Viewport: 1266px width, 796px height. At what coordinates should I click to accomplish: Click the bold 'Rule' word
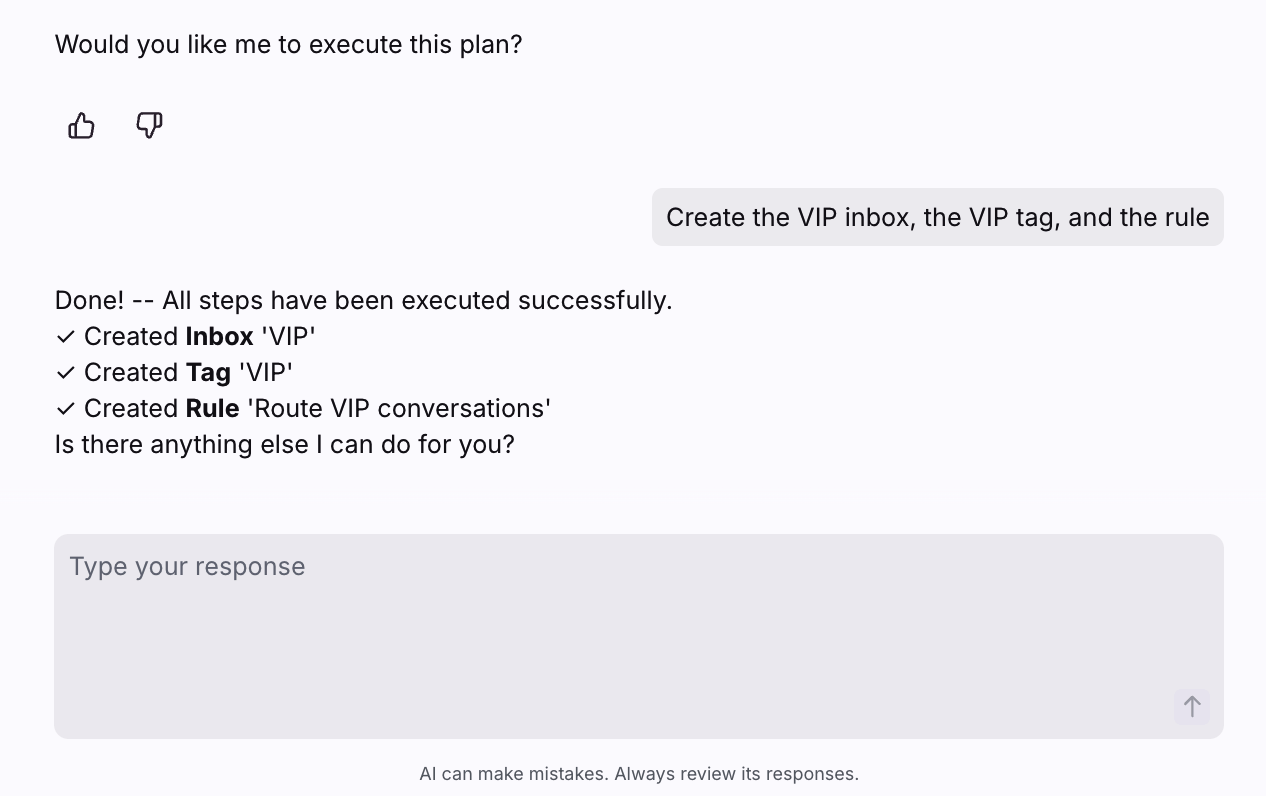(212, 409)
